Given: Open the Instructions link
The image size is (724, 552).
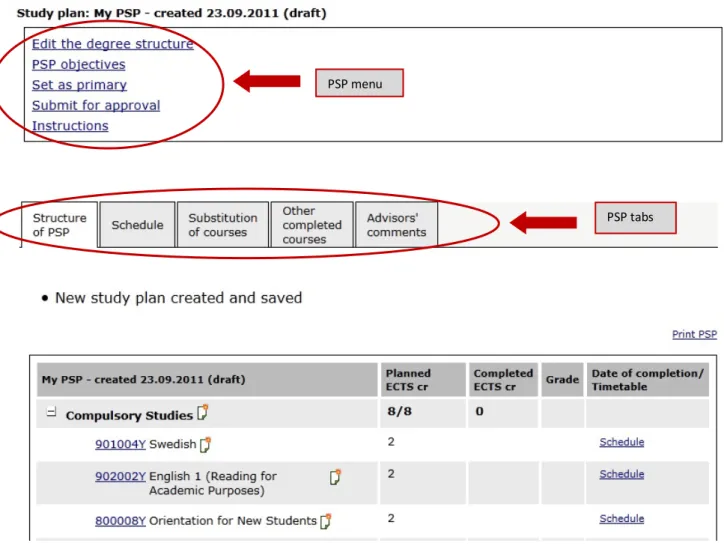Looking at the screenshot, I should pyautogui.click(x=70, y=126).
